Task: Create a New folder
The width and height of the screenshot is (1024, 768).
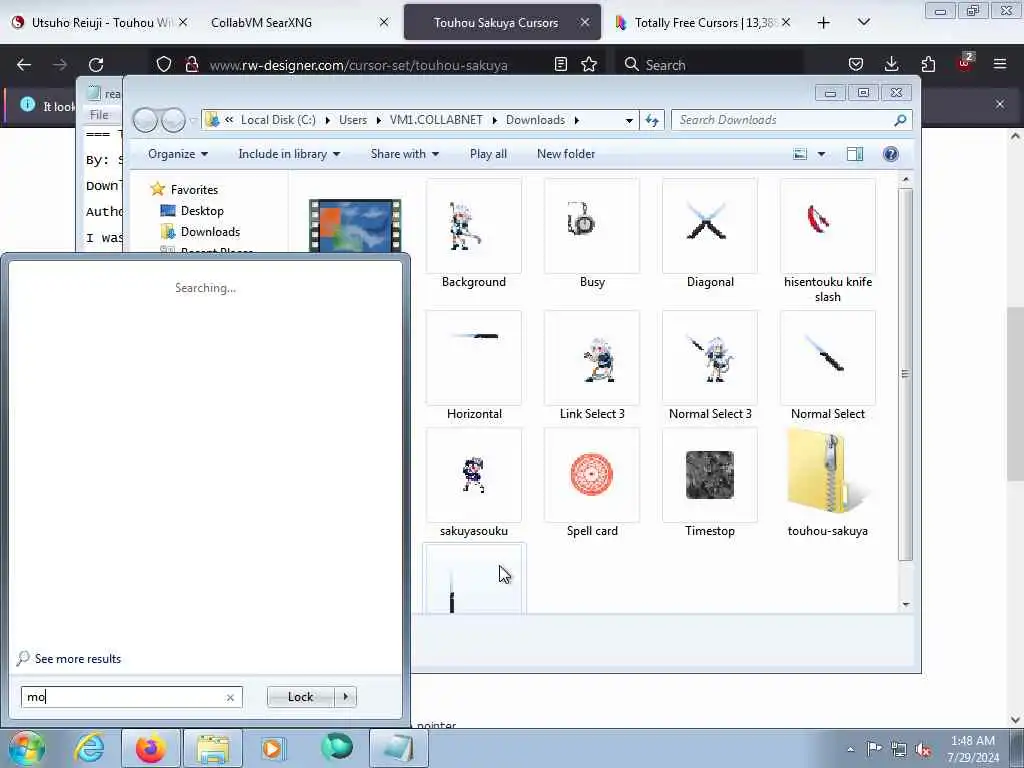Action: point(566,154)
